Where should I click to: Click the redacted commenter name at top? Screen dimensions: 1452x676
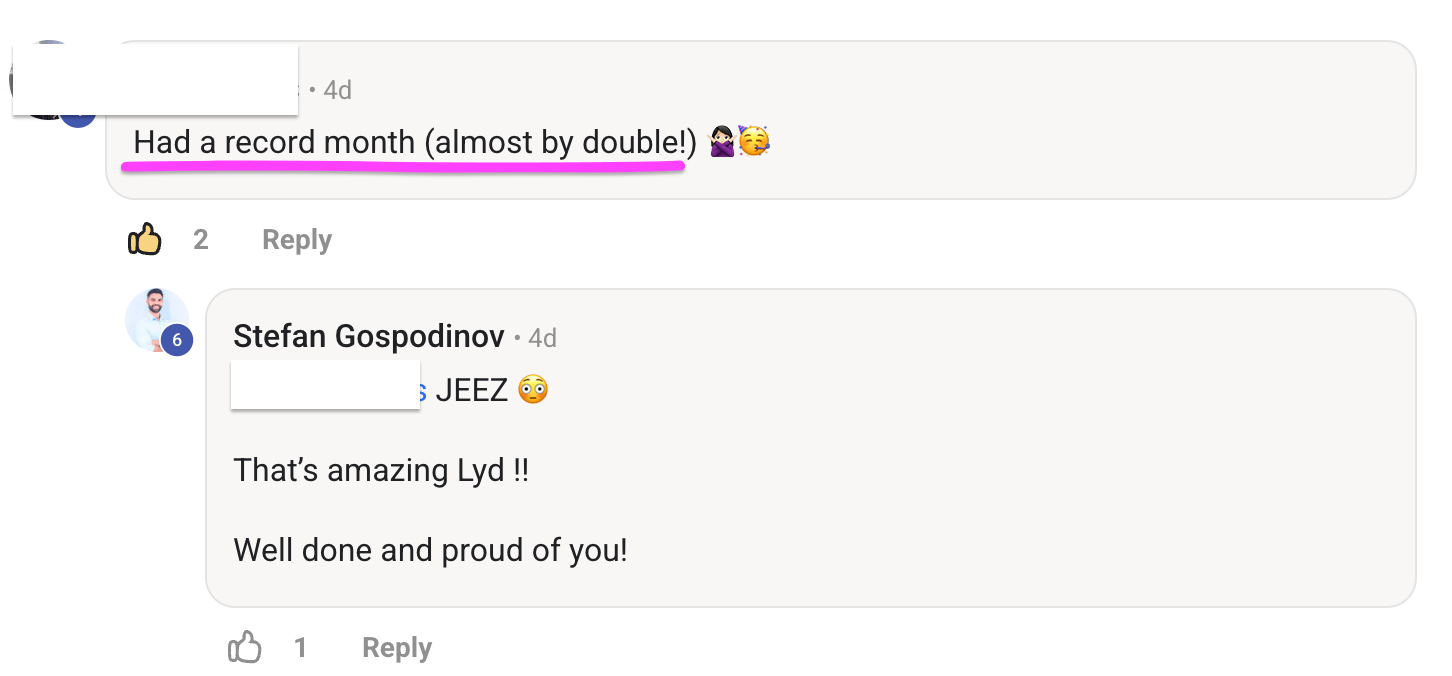pyautogui.click(x=155, y=79)
